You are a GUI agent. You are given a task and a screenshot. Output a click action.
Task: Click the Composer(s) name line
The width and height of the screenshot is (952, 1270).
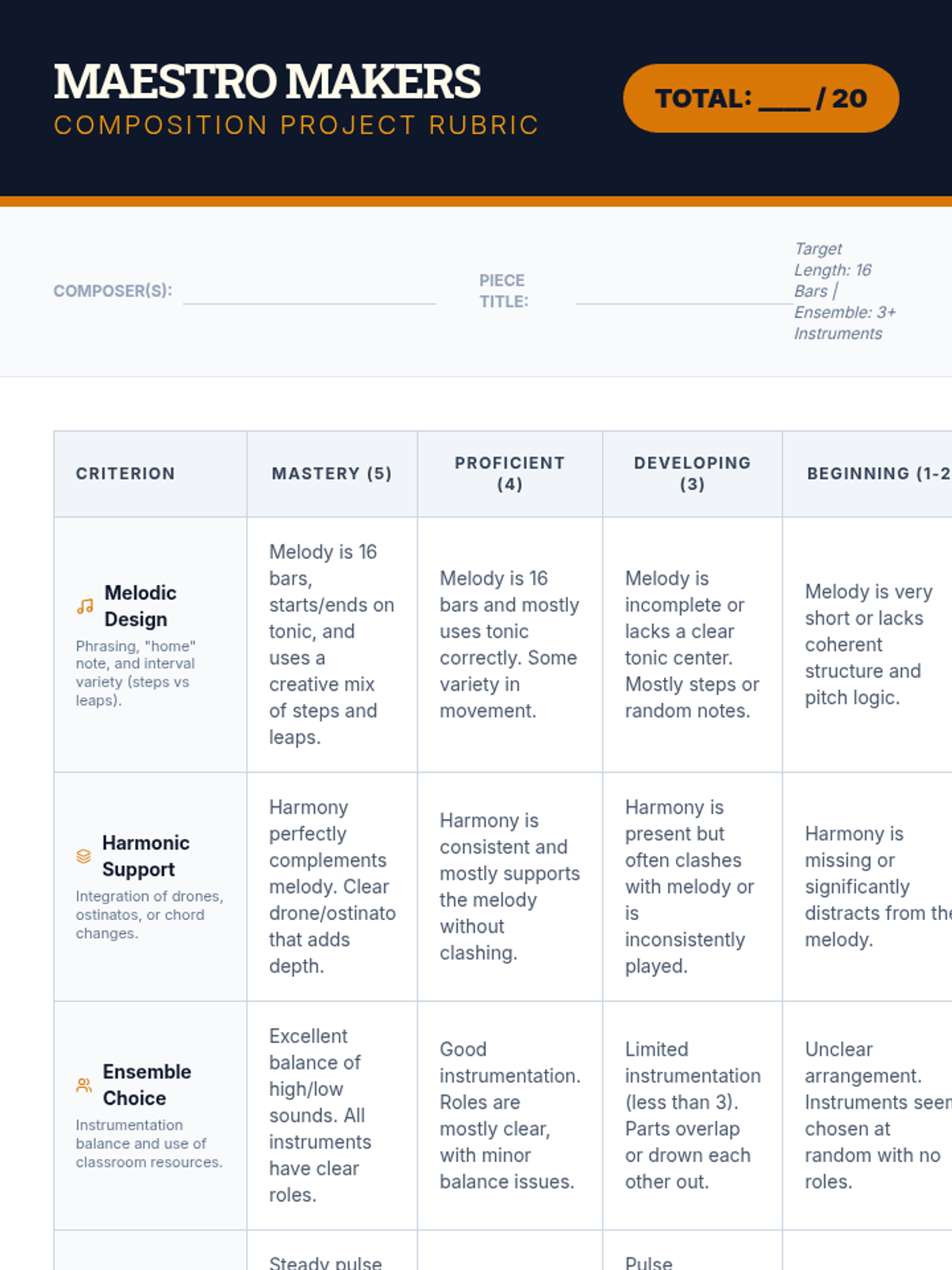[x=309, y=292]
